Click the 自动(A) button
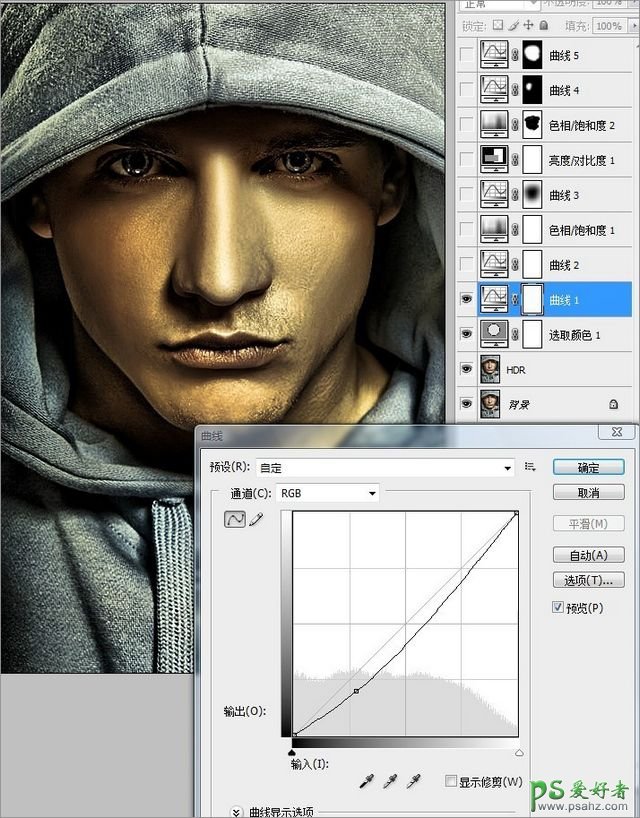 click(x=588, y=555)
